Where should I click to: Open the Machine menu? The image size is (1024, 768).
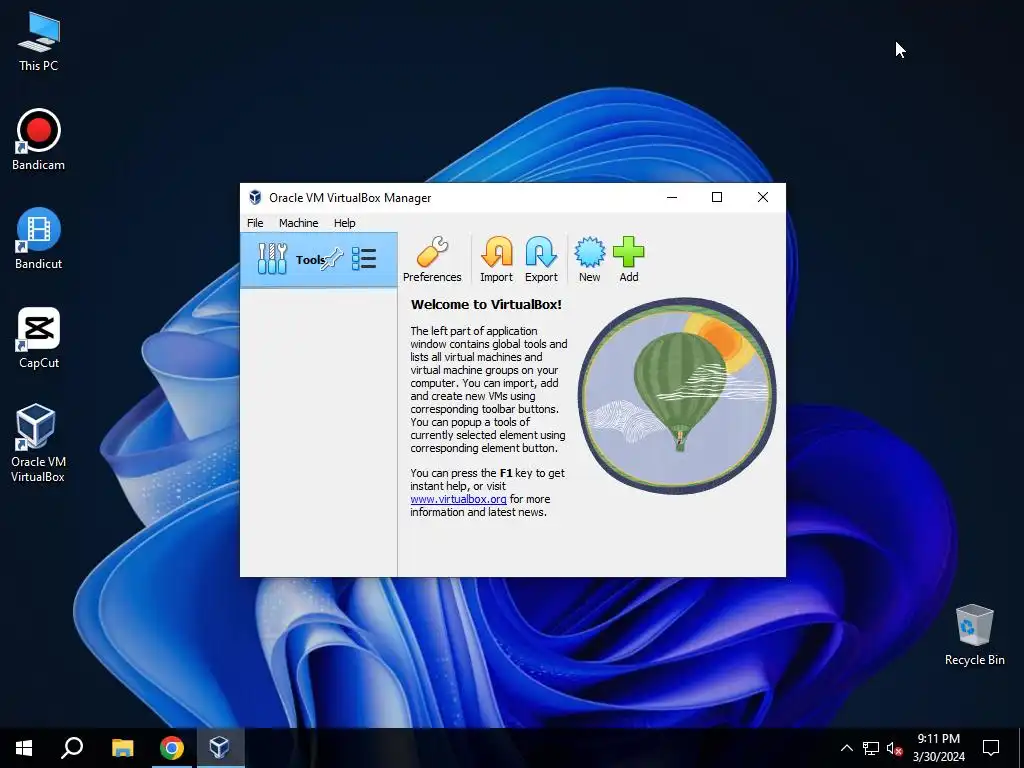[298, 223]
